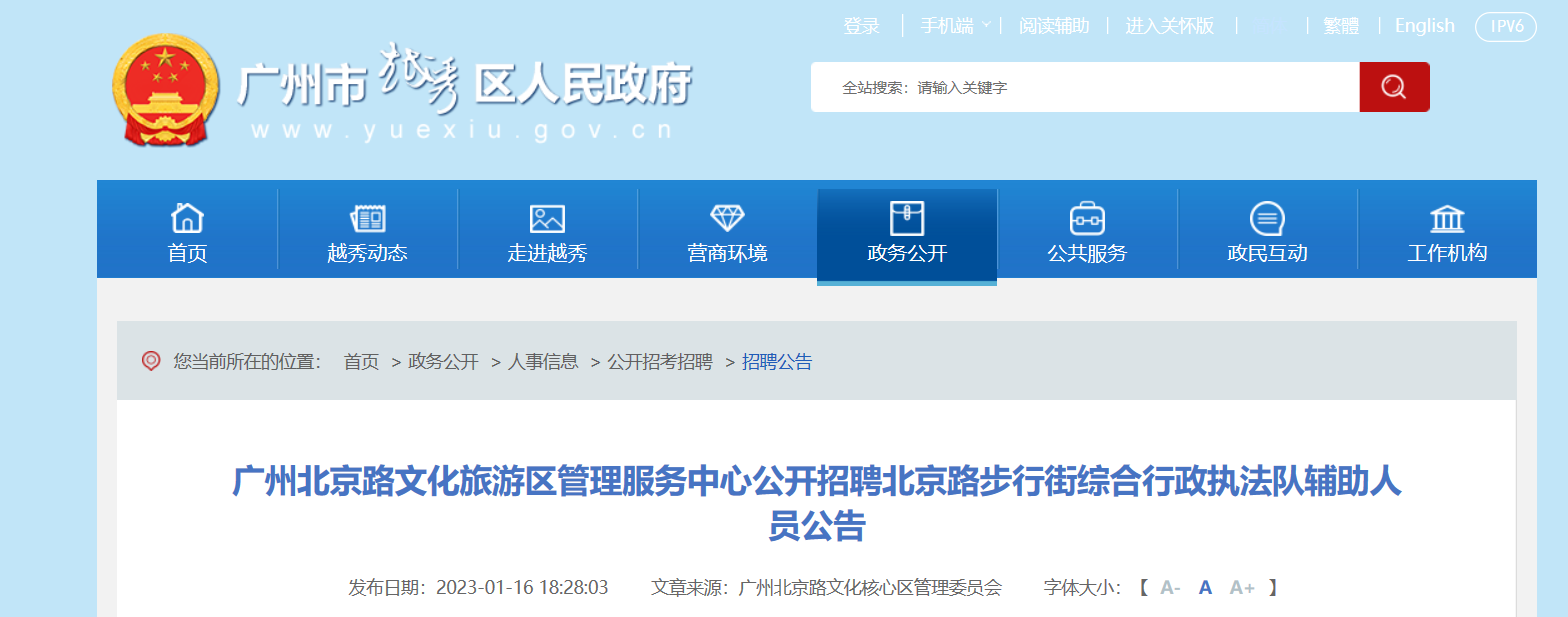The image size is (1568, 617).
Task: Click the chat bubble icon above 政民互动
Action: [1267, 218]
